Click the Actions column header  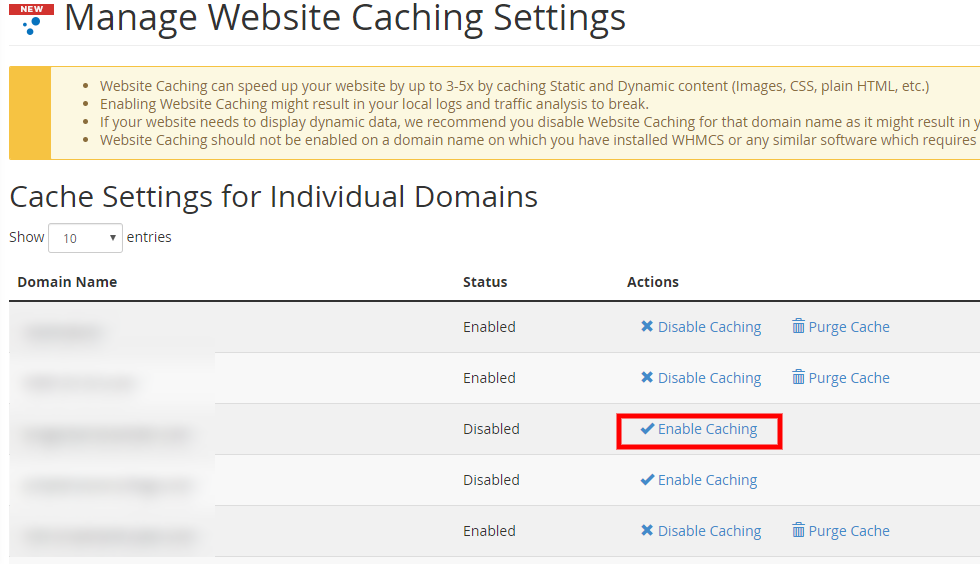pos(653,282)
